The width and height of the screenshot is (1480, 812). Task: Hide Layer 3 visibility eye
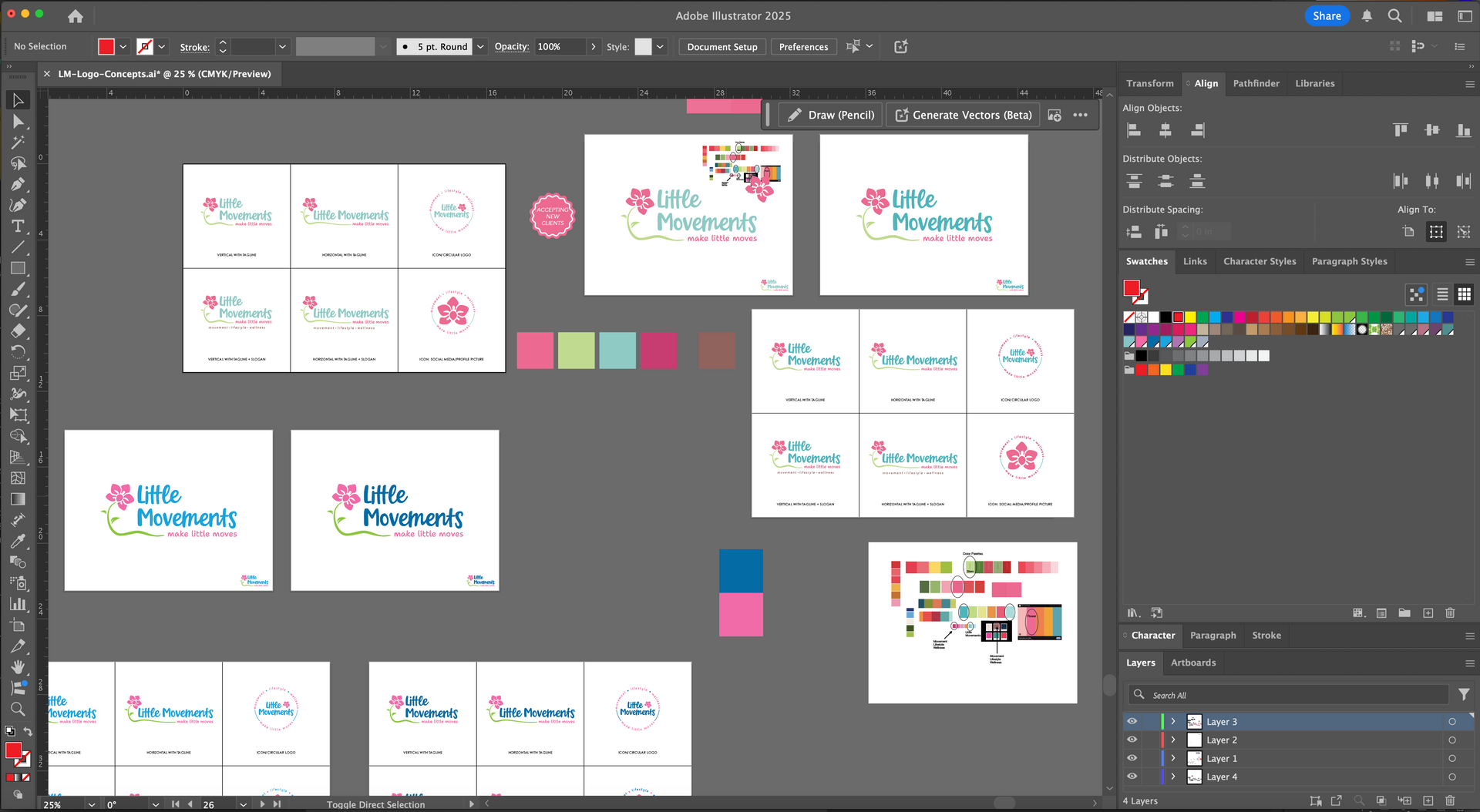coord(1132,722)
